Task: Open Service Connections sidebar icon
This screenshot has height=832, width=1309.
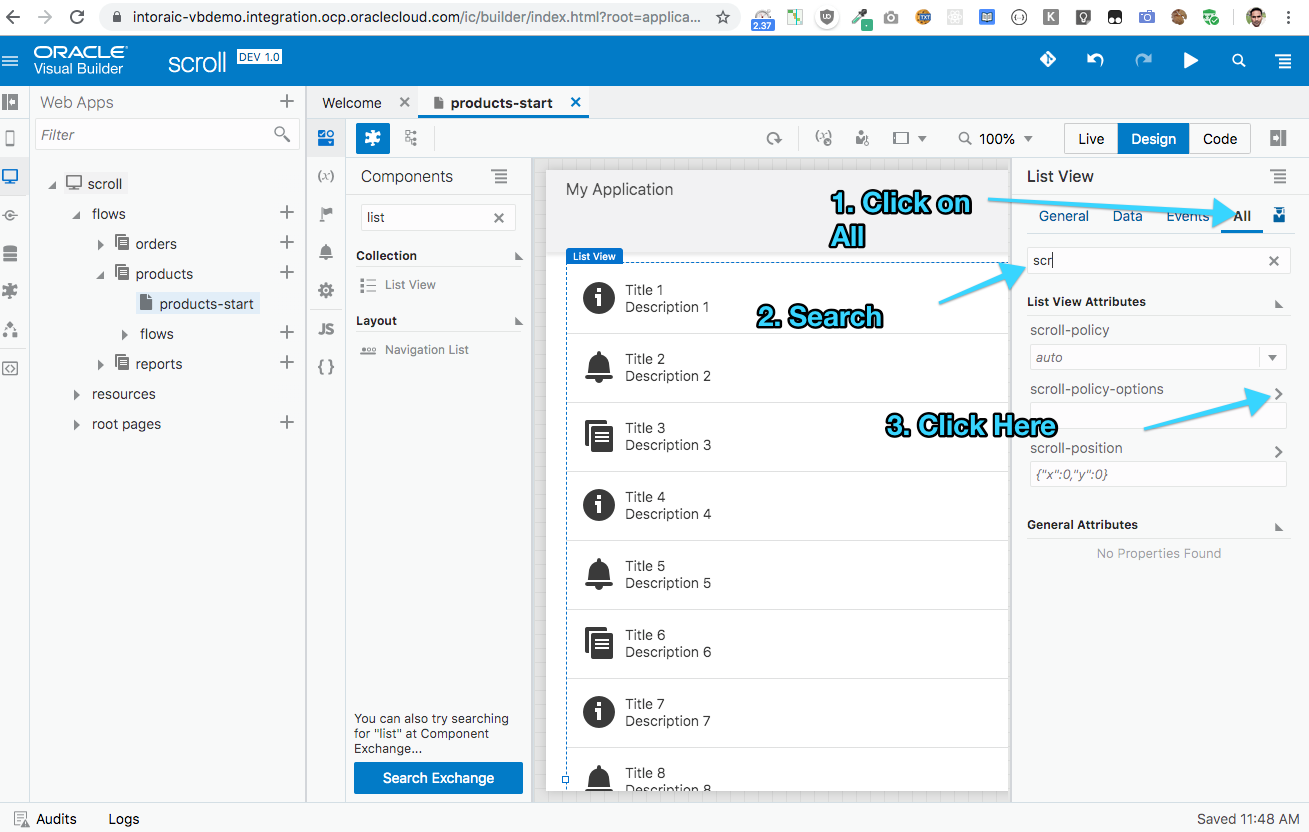Action: pyautogui.click(x=11, y=215)
